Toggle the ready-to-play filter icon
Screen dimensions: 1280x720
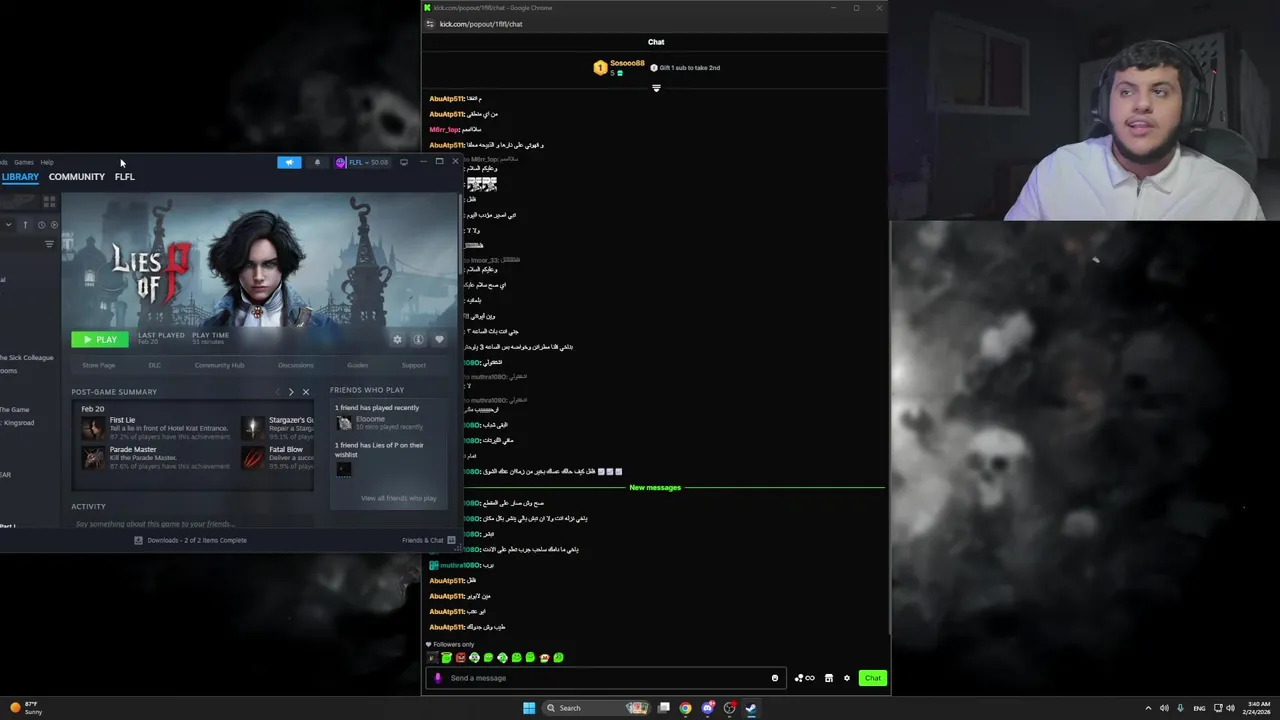point(54,225)
